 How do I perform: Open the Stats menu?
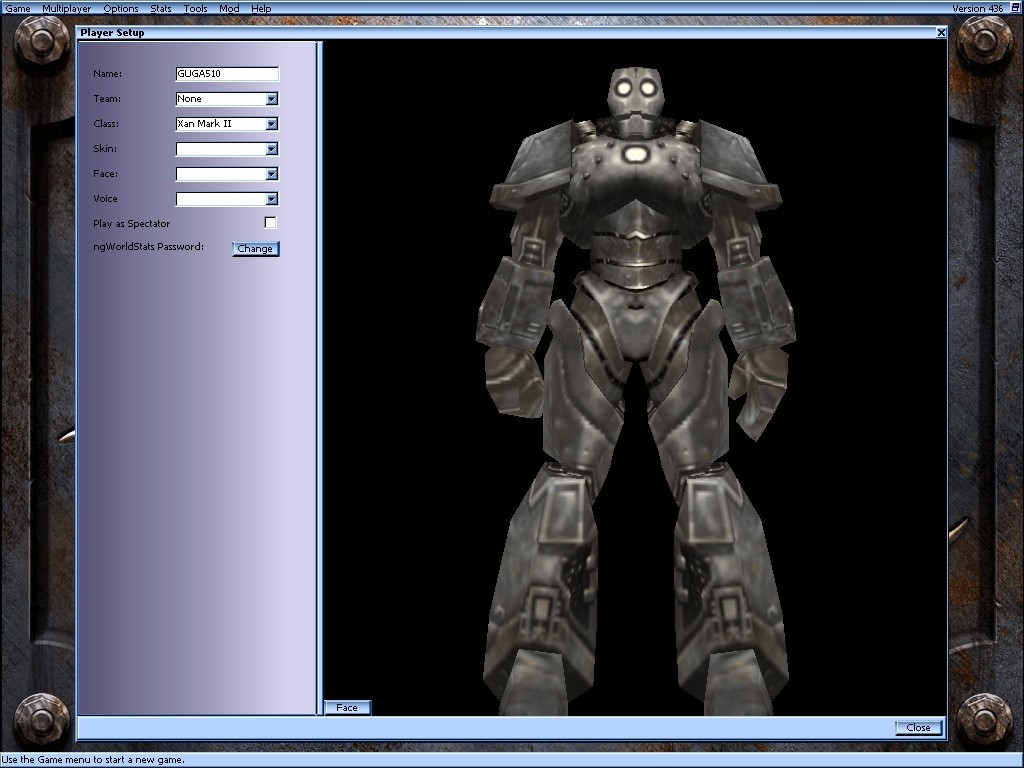click(x=160, y=8)
